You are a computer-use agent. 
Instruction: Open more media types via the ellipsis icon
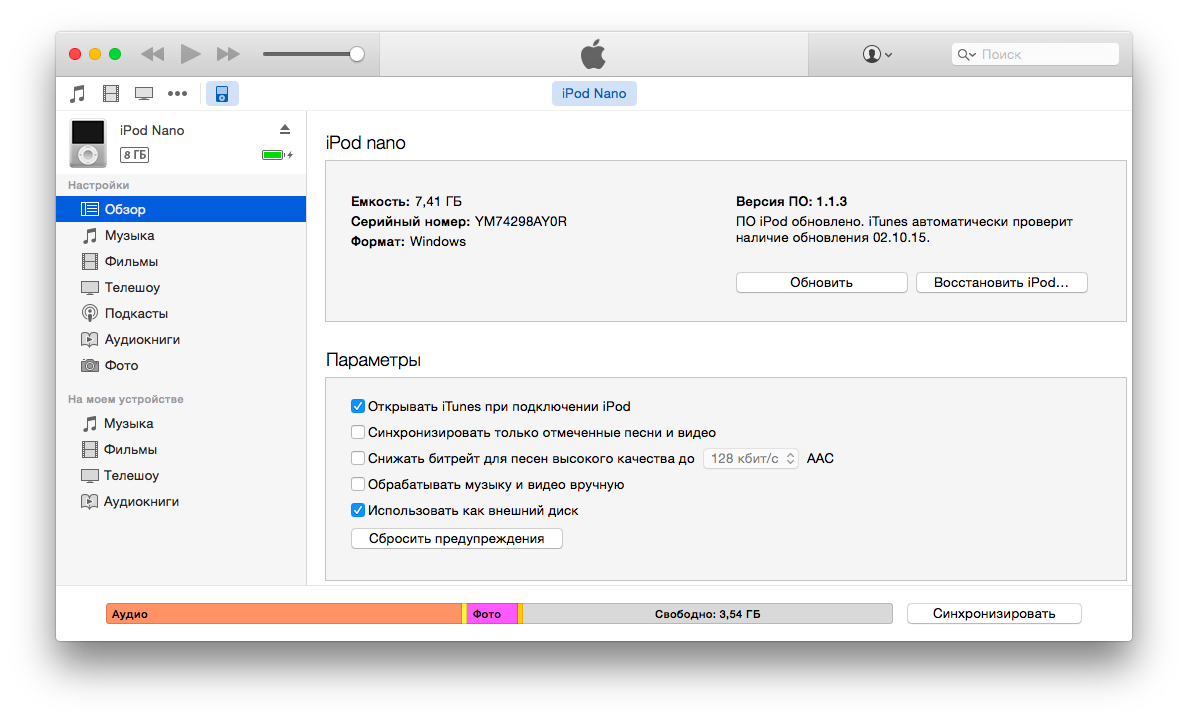click(177, 93)
